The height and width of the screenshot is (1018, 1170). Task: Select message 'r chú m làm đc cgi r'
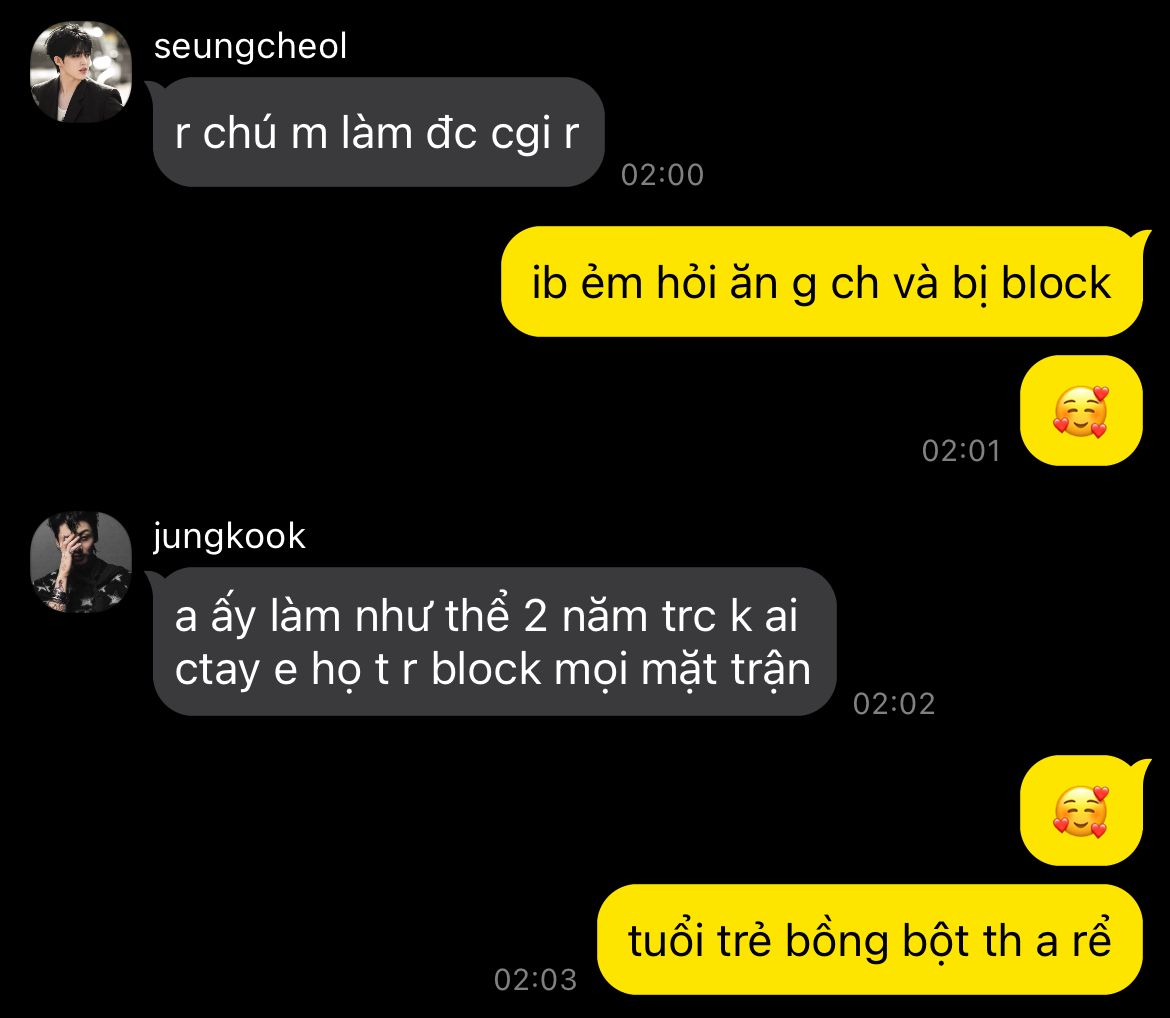tap(378, 132)
